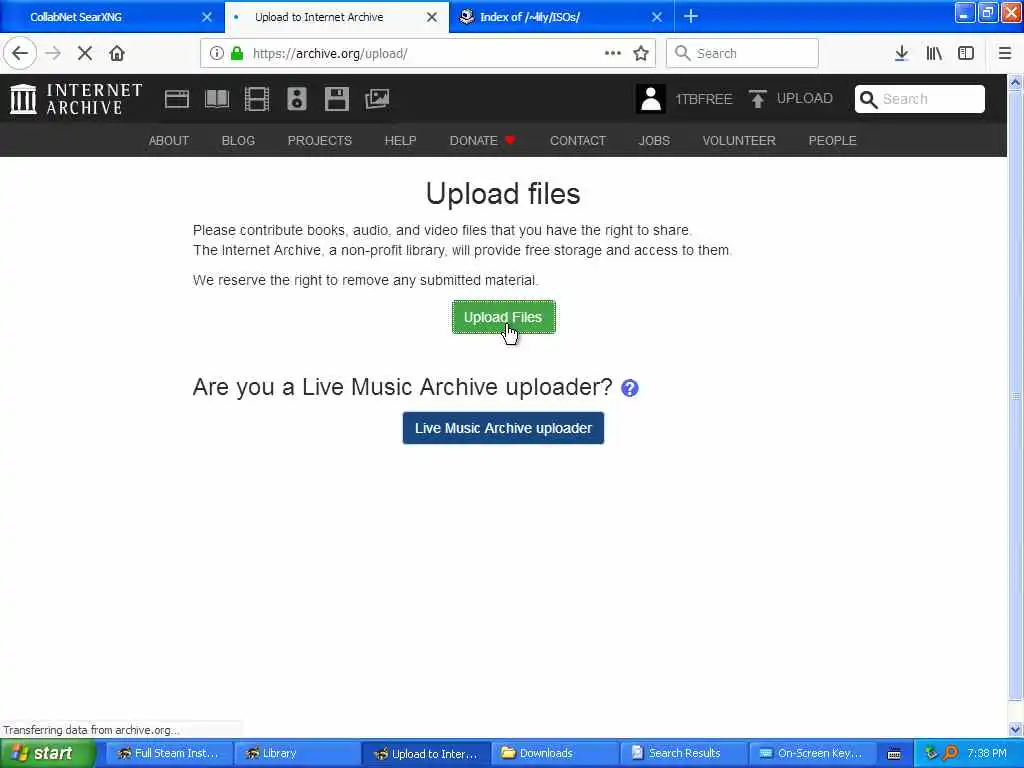
Task: Click Live Music Archive uploader button
Action: tap(503, 428)
